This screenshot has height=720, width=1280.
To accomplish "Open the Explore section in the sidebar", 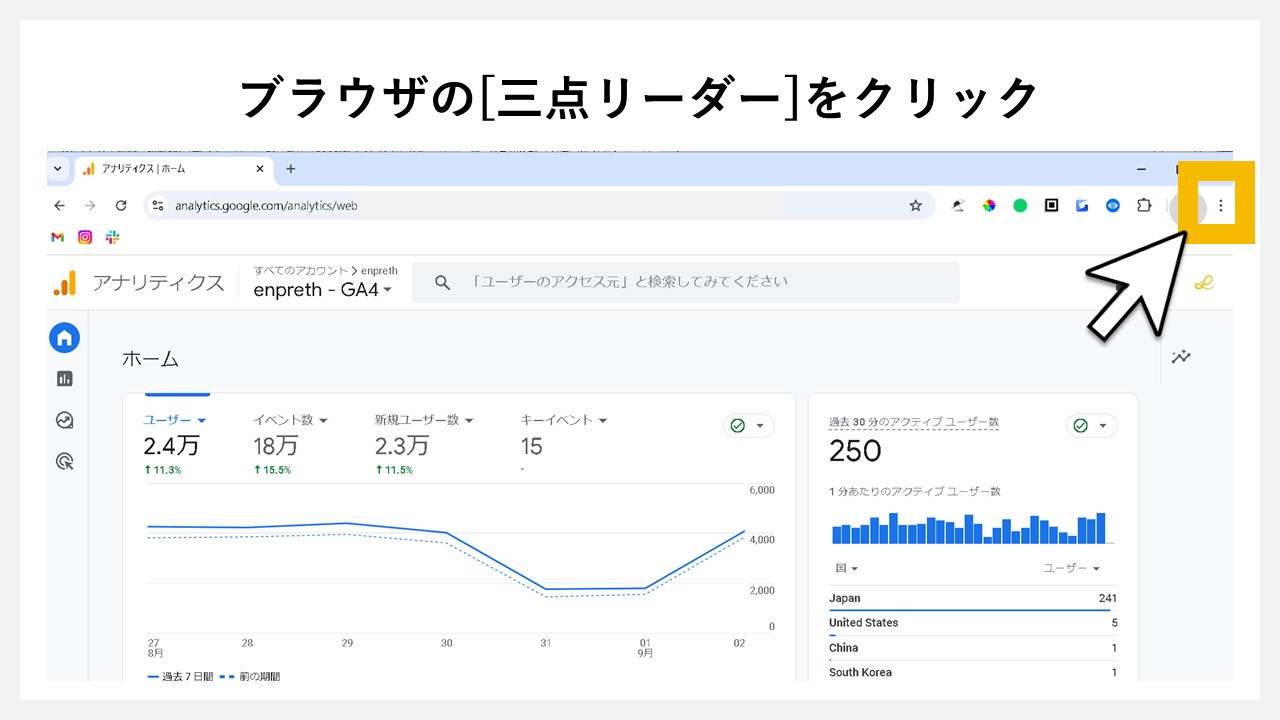I will click(64, 420).
